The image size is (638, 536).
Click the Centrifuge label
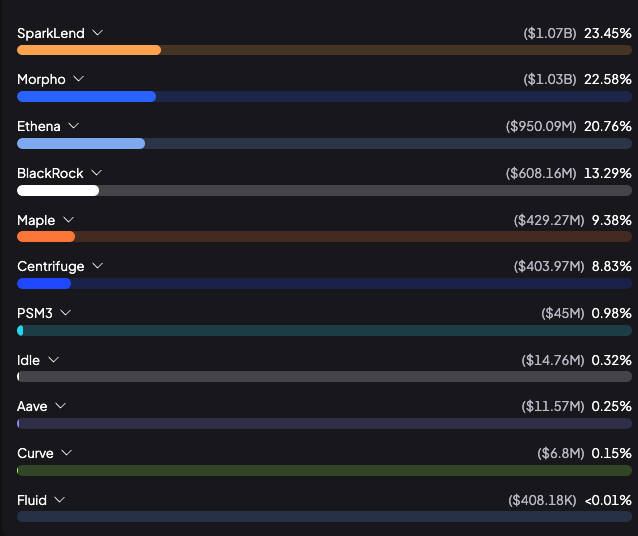click(51, 267)
